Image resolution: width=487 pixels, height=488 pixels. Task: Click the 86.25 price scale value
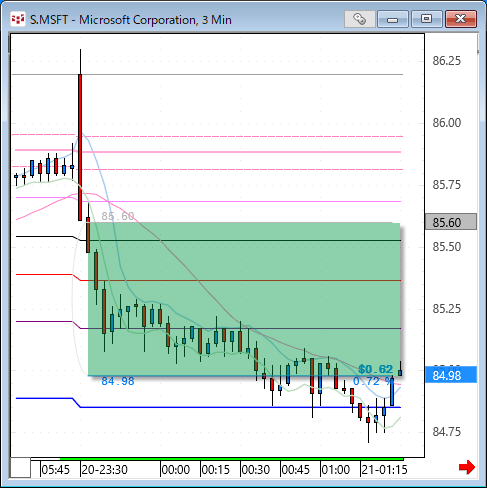pyautogui.click(x=446, y=61)
